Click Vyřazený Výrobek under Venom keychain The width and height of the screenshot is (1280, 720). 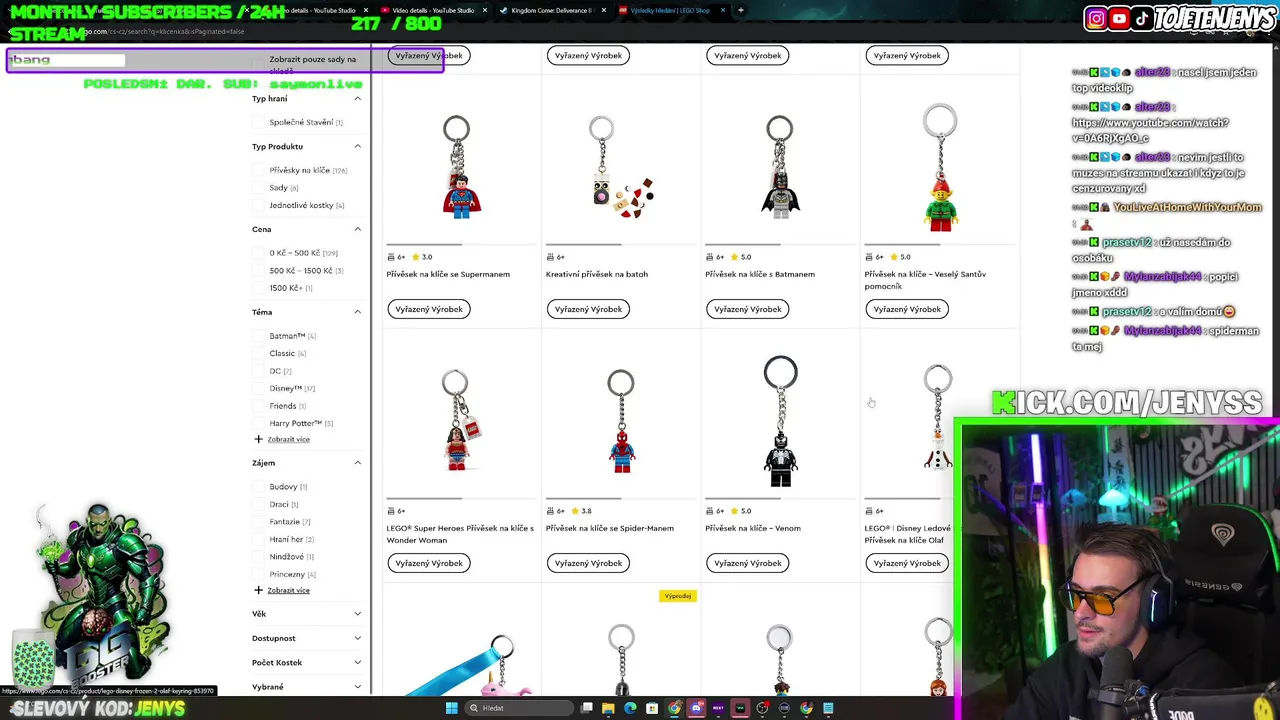tap(748, 563)
